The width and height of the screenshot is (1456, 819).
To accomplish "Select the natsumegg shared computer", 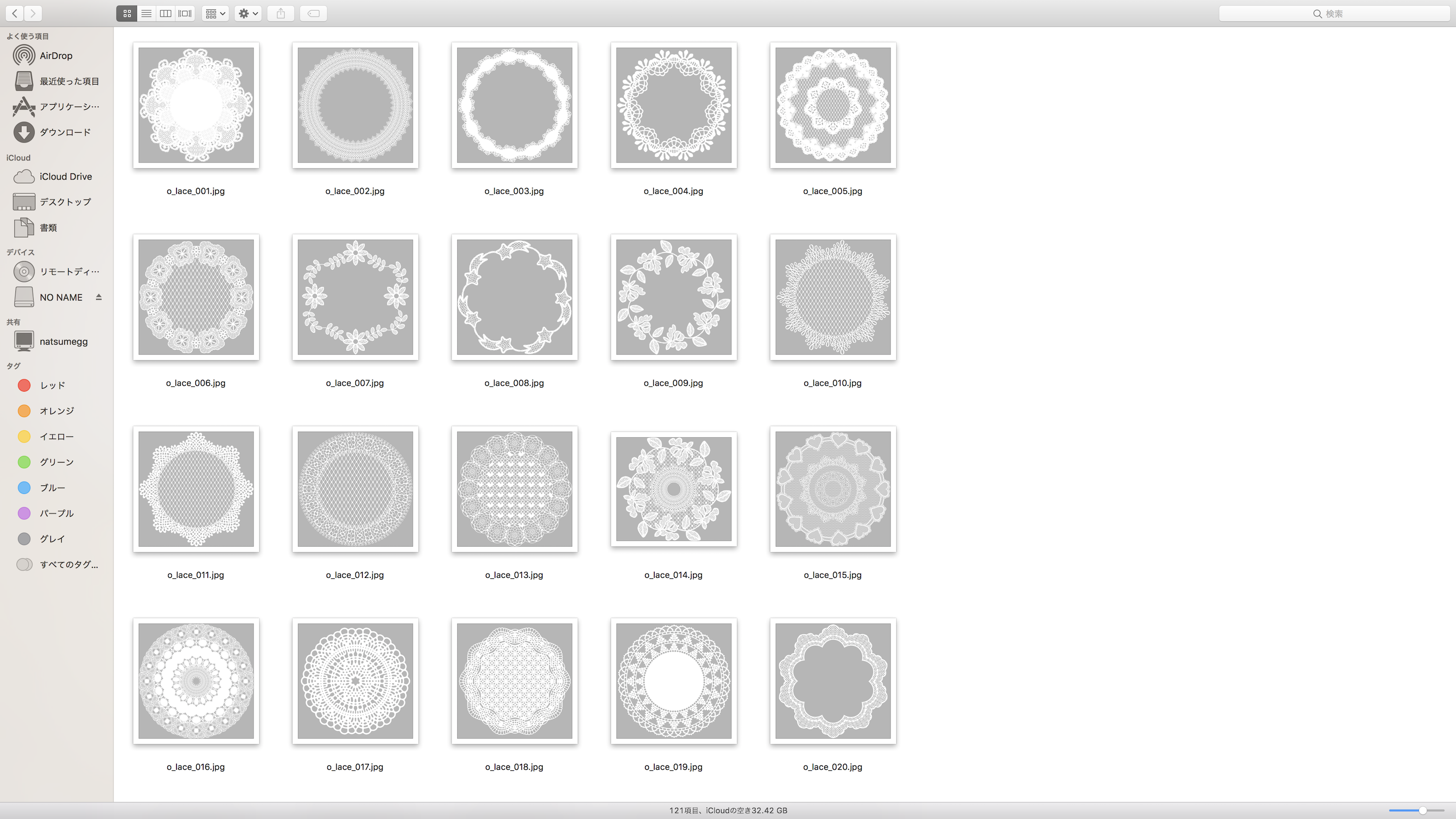I will [64, 342].
